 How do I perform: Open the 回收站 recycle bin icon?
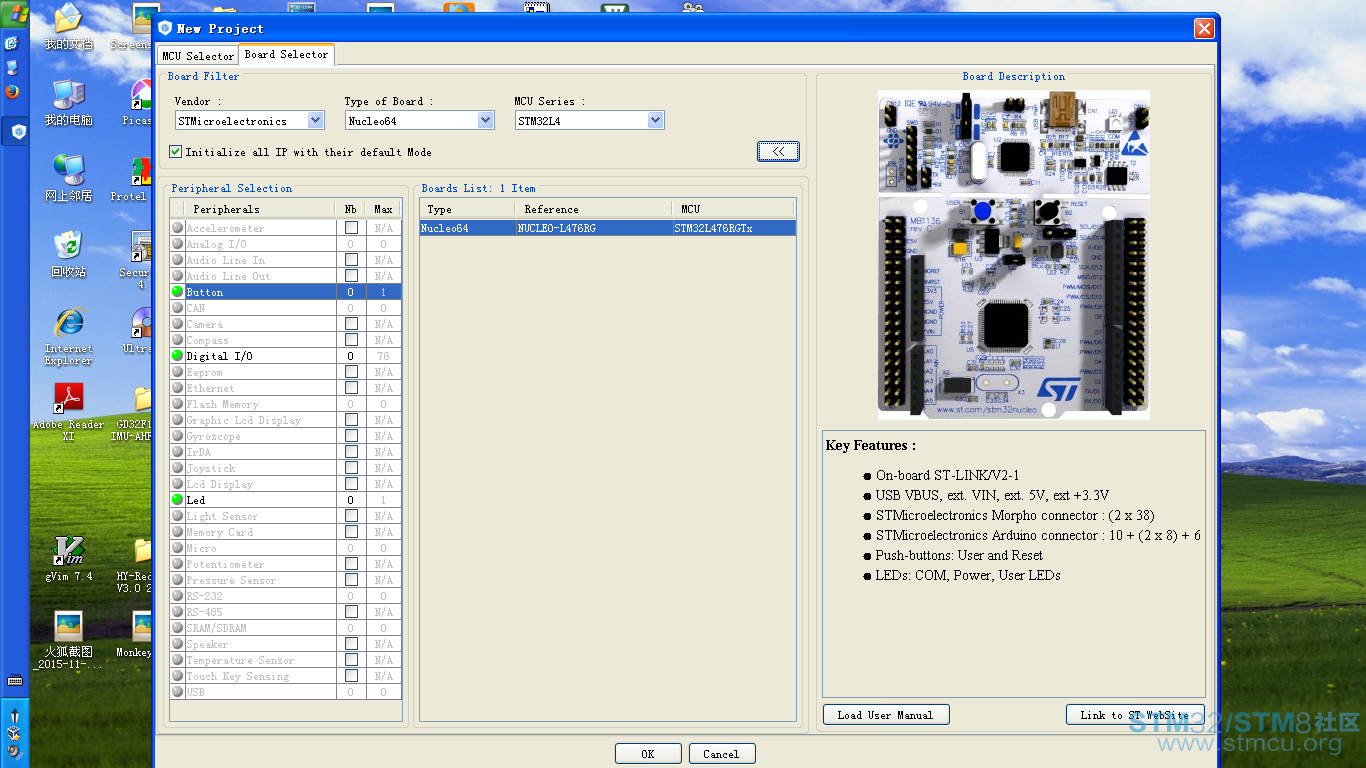pos(68,255)
